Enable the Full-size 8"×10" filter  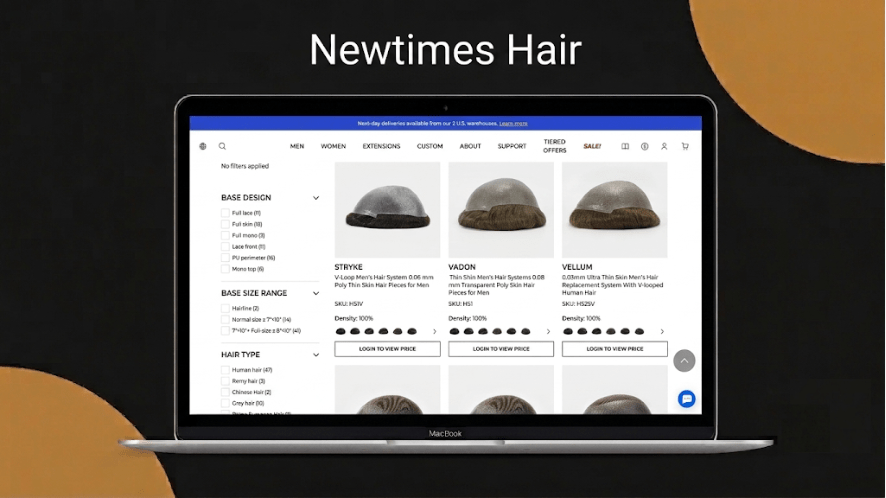point(225,331)
